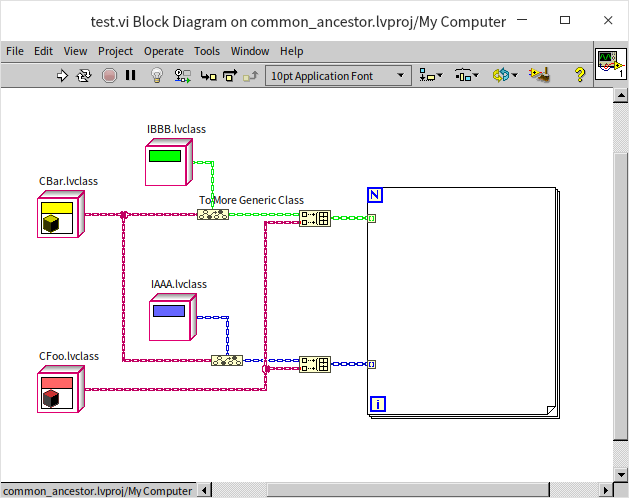Pause the VI execution
This screenshot has height=498, width=629.
[x=131, y=75]
